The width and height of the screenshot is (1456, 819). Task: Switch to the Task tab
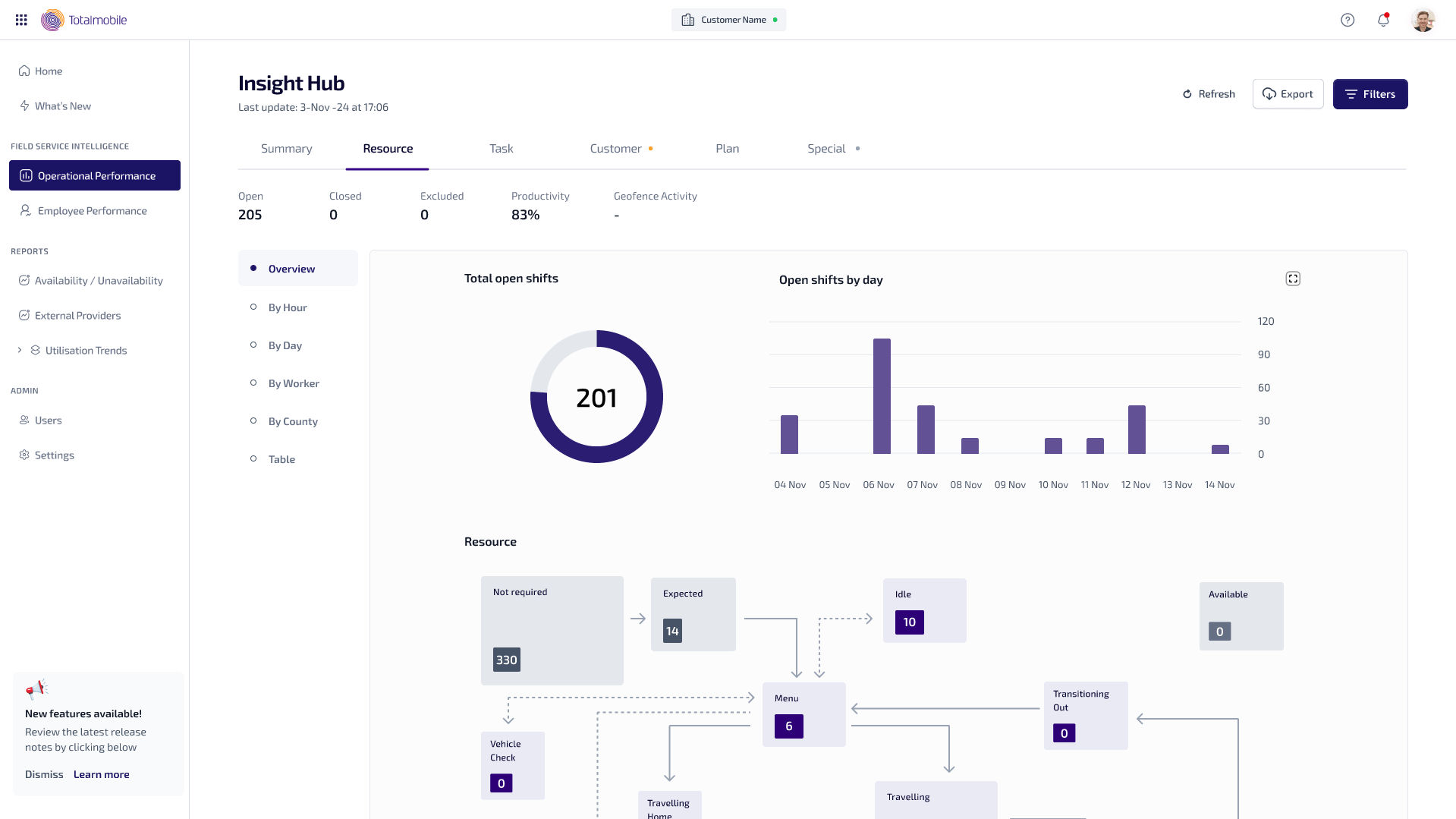coord(501,149)
